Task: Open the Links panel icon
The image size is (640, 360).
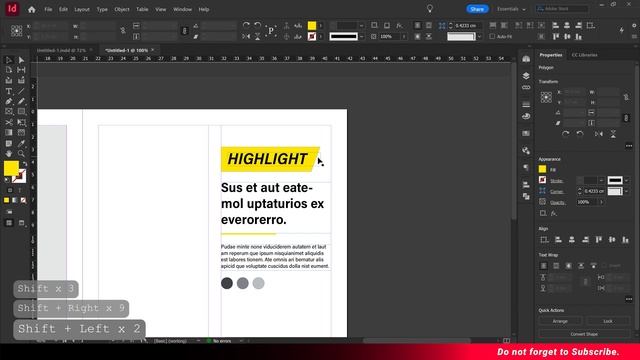Action: pos(526,87)
